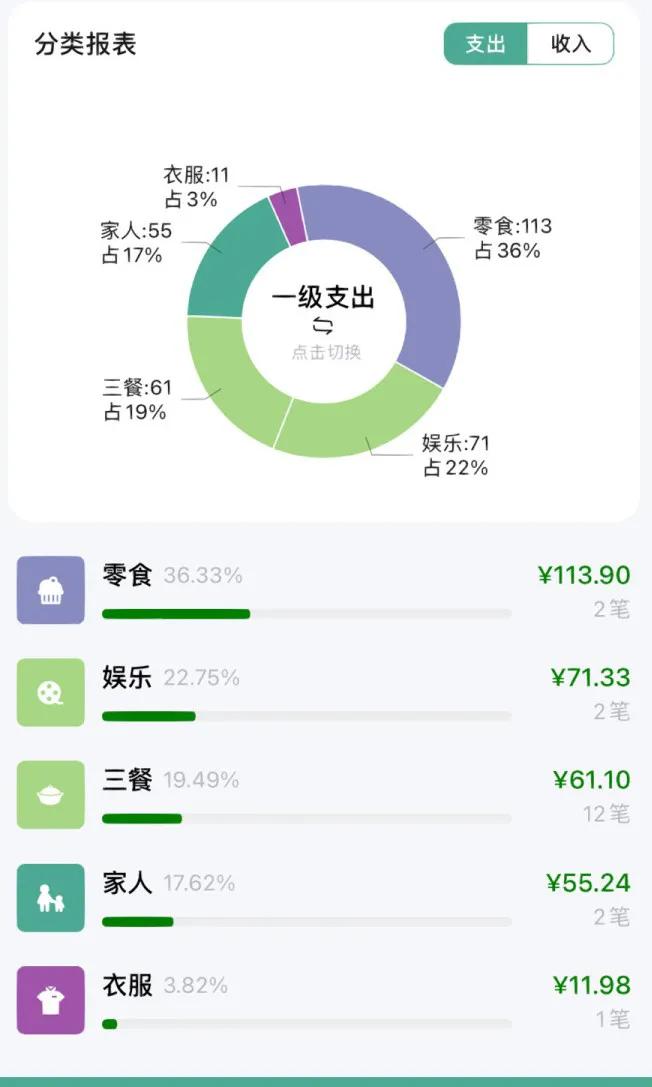Viewport: 652px width, 1087px height.
Task: Click the 娱乐 entertainment film reel icon
Action: point(50,690)
